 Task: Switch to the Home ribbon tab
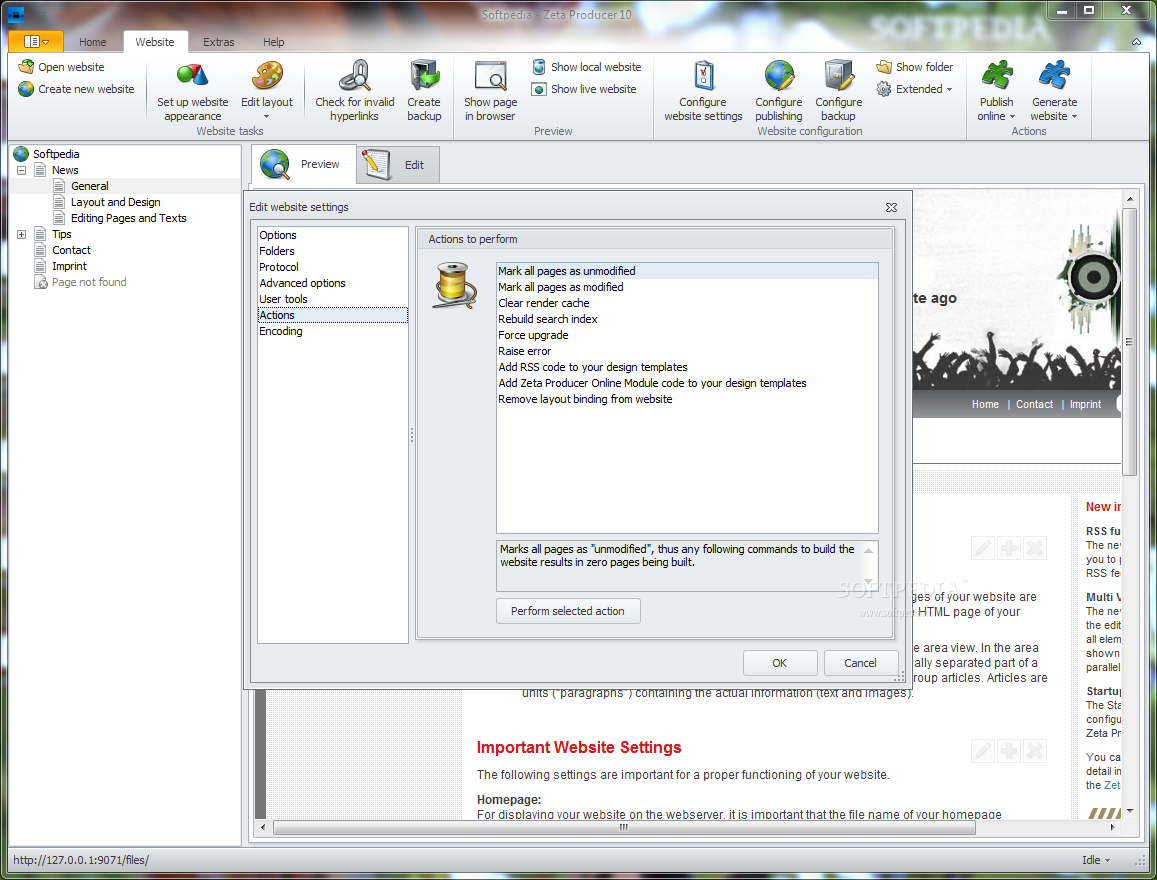click(92, 42)
